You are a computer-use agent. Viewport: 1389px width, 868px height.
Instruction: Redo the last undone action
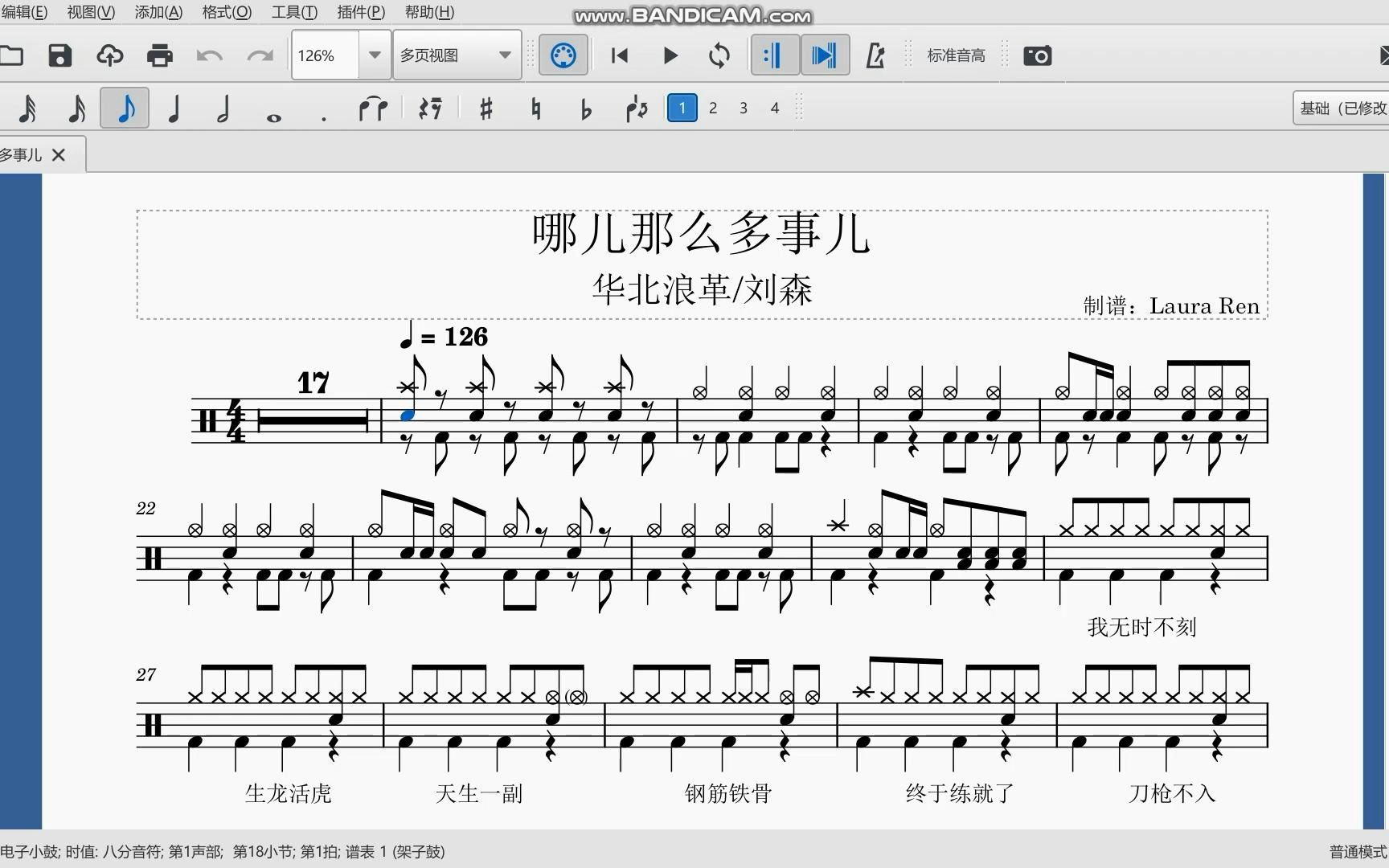(x=260, y=55)
